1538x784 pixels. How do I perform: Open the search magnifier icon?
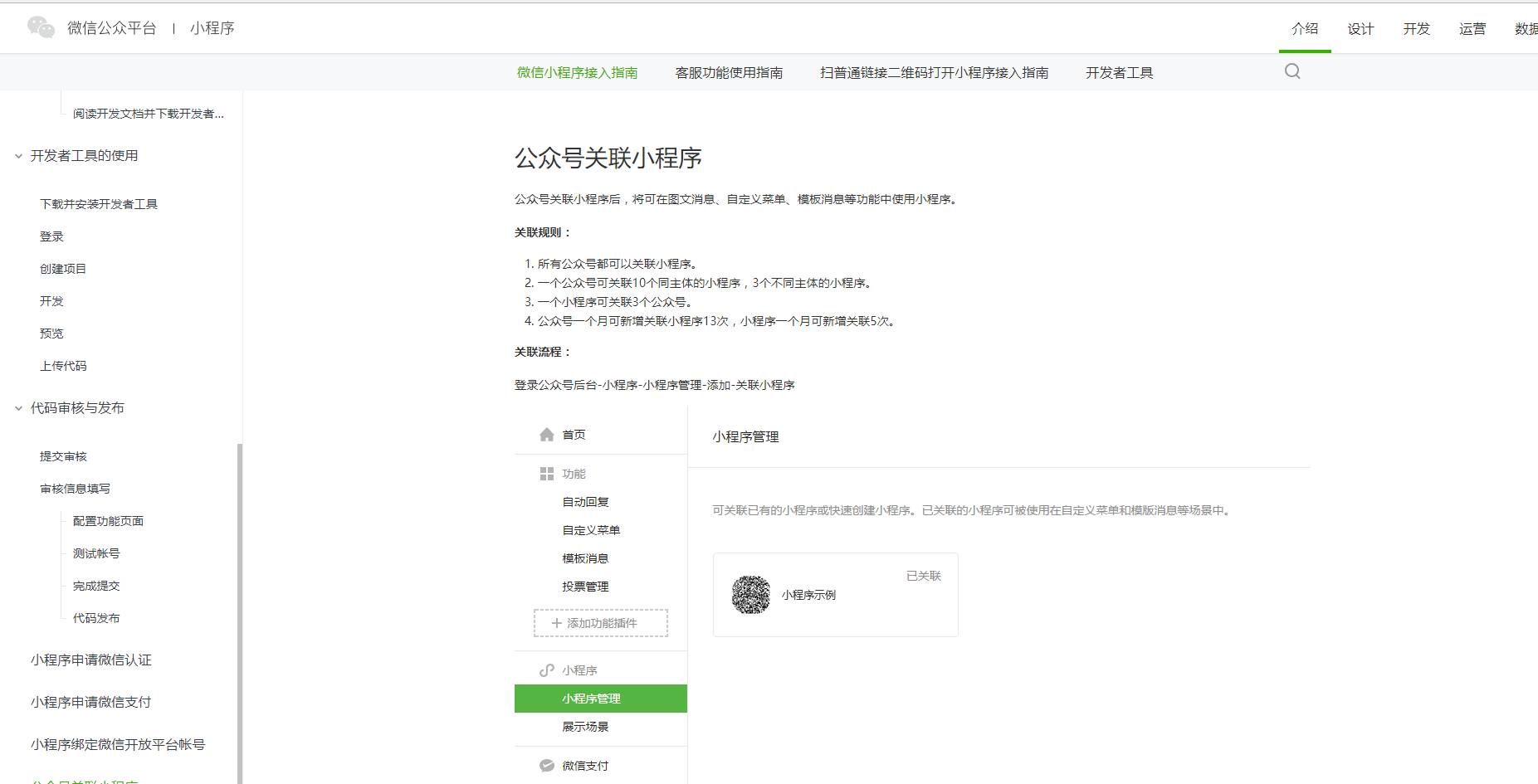point(1292,71)
